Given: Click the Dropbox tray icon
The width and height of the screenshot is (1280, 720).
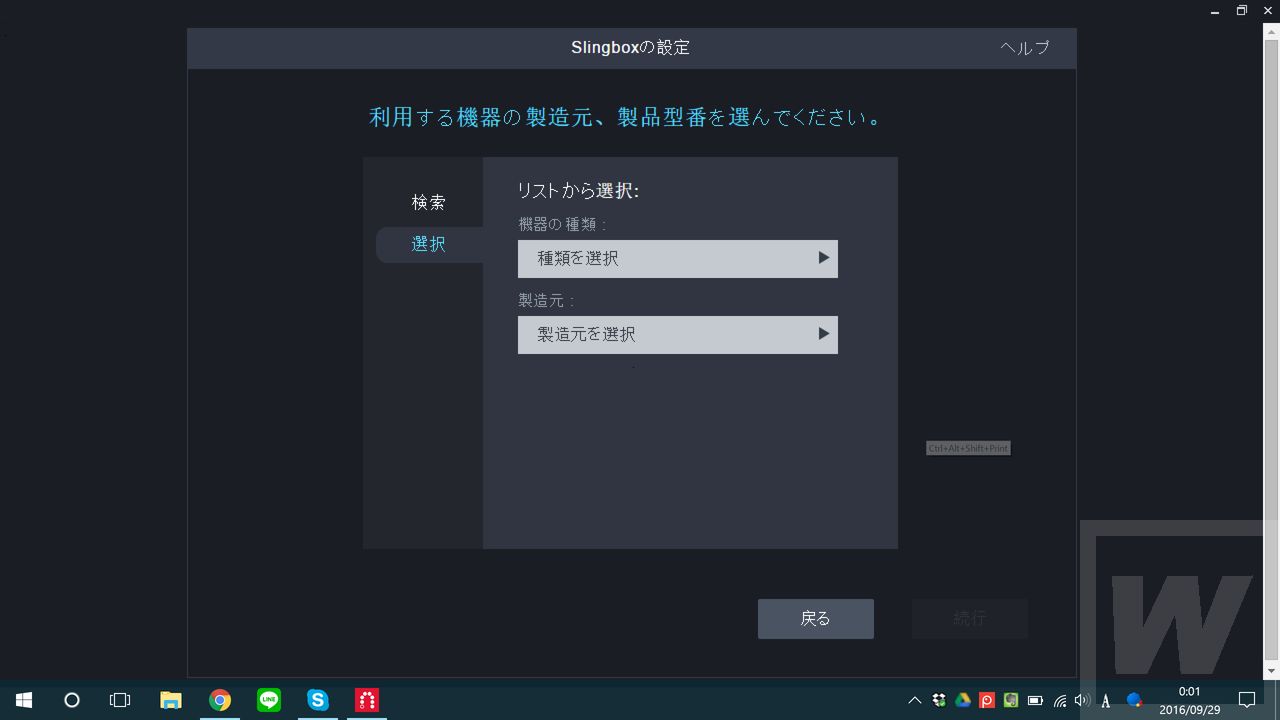Looking at the screenshot, I should click(939, 700).
